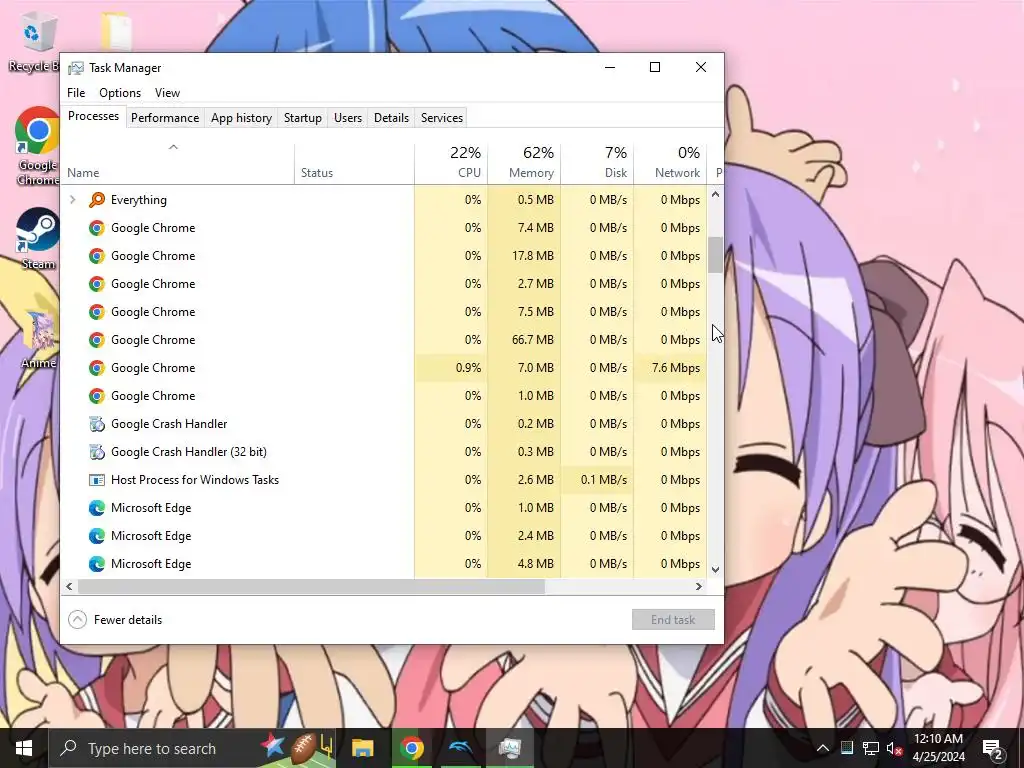This screenshot has width=1024, height=768.
Task: Click Chrome icon in the 66.7 MB row
Action: [x=97, y=340]
